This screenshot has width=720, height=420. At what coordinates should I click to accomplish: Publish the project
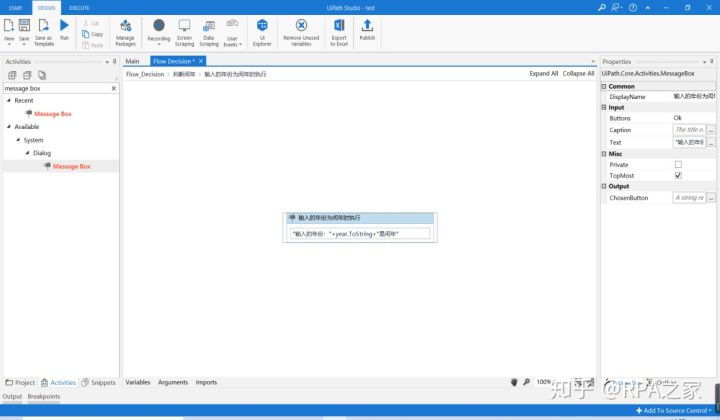click(367, 30)
